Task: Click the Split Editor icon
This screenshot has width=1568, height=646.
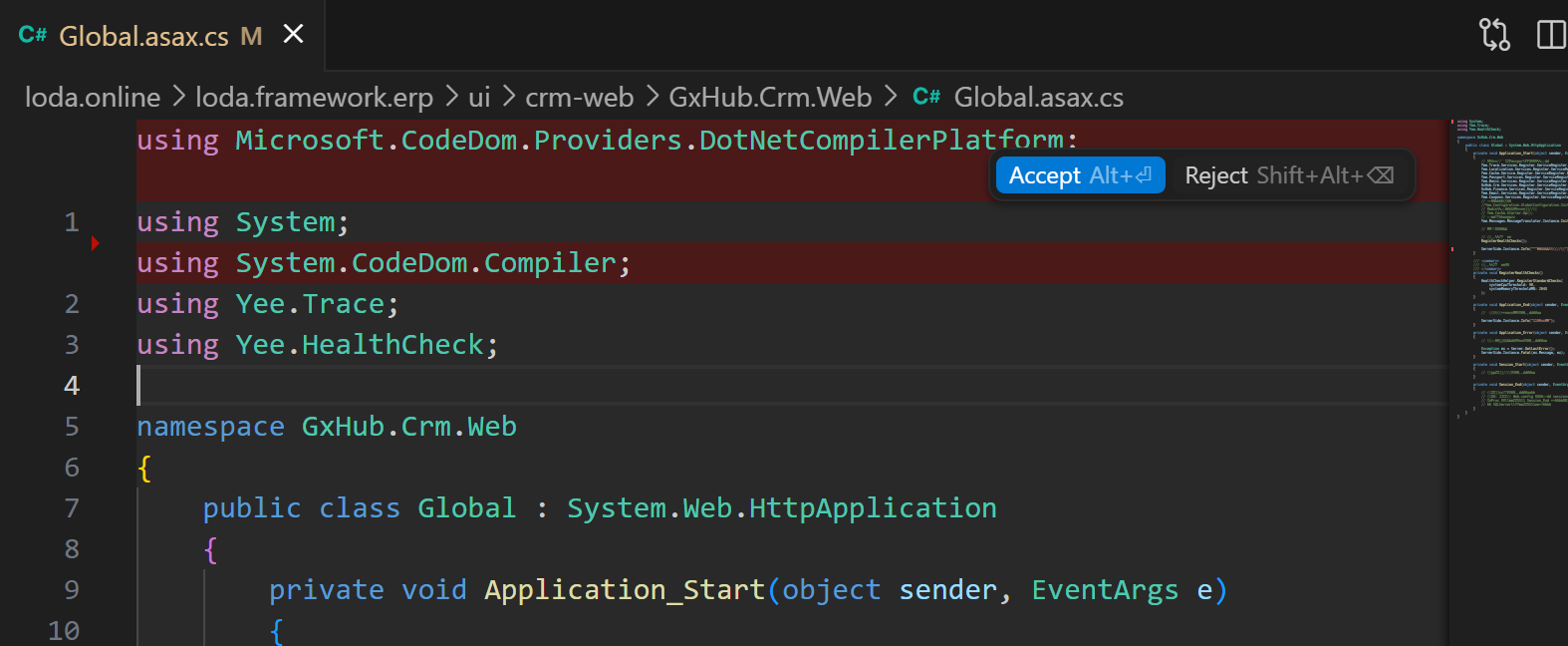Action: [x=1551, y=35]
